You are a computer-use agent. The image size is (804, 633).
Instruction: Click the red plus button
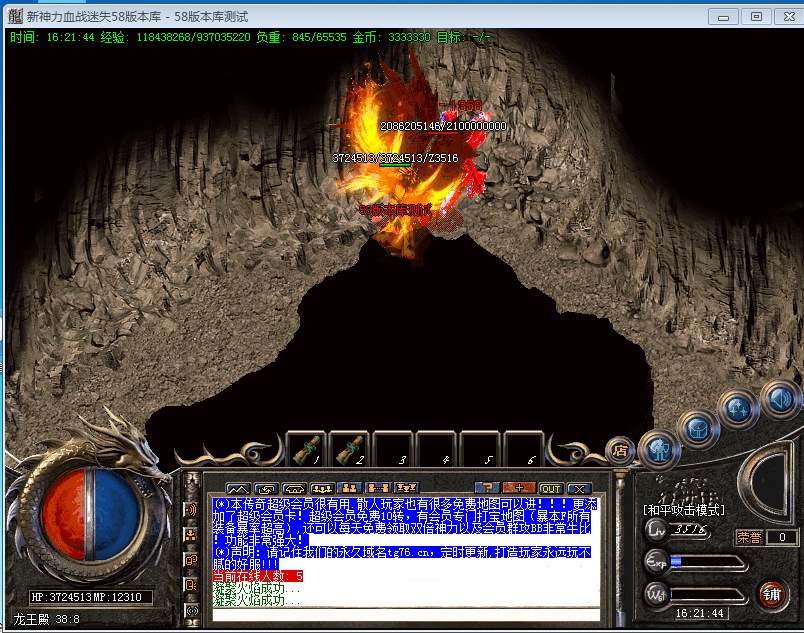click(x=519, y=488)
